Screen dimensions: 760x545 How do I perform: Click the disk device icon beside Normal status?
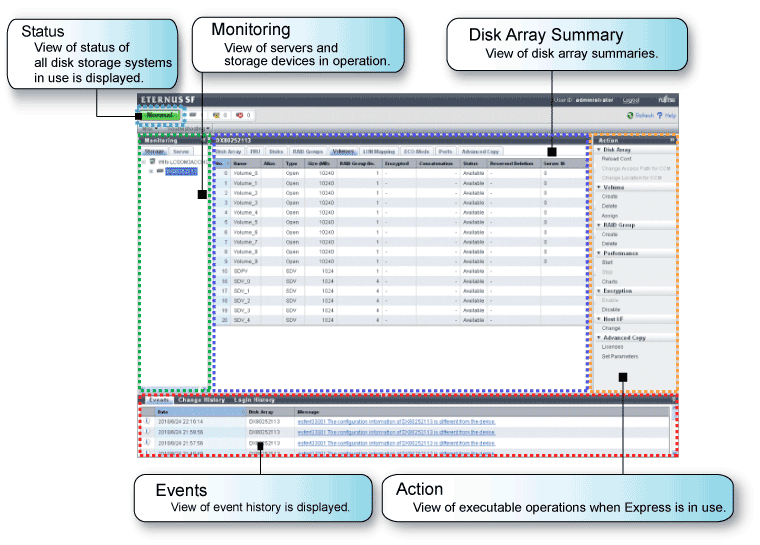(193, 115)
